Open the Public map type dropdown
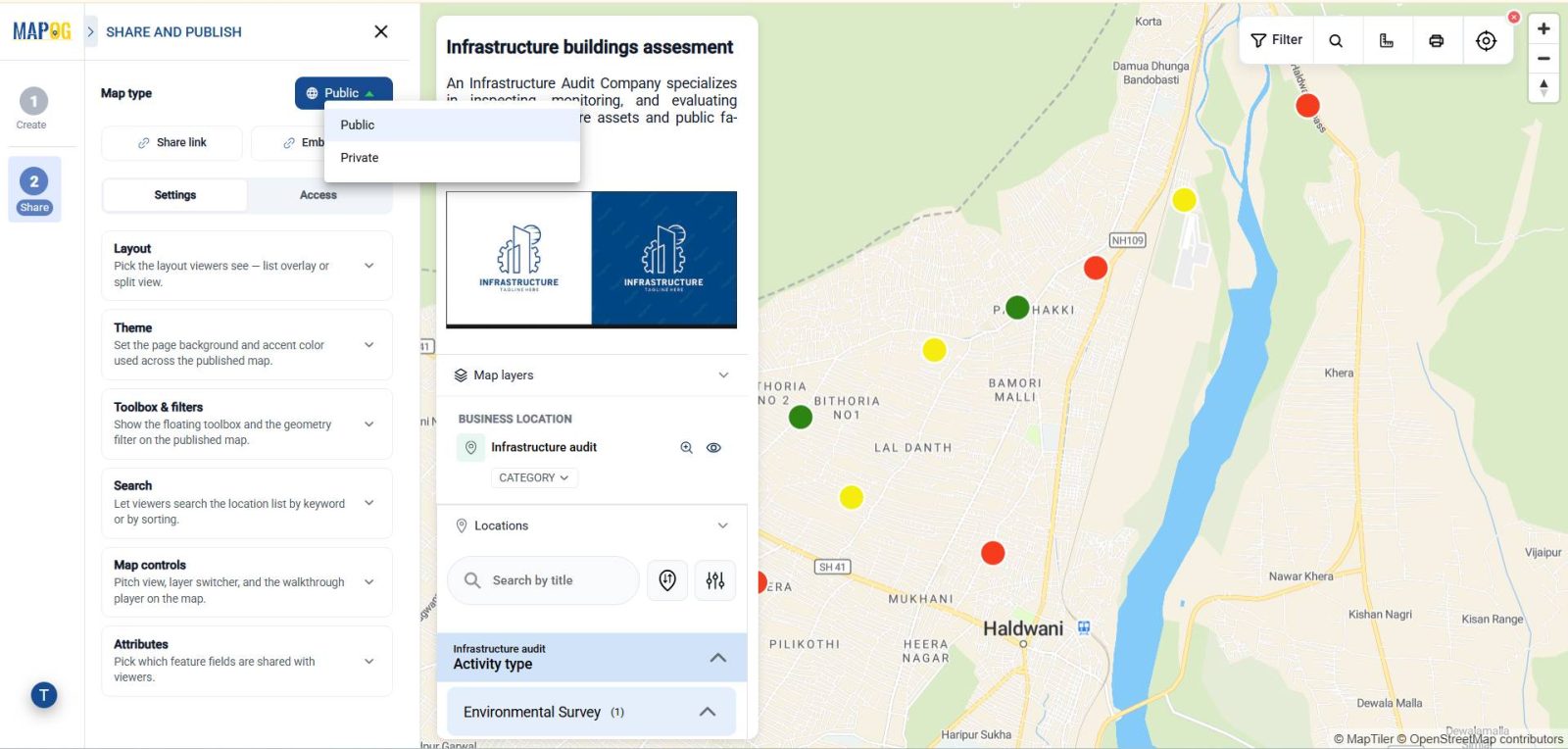The image size is (1568, 749). coord(343,93)
